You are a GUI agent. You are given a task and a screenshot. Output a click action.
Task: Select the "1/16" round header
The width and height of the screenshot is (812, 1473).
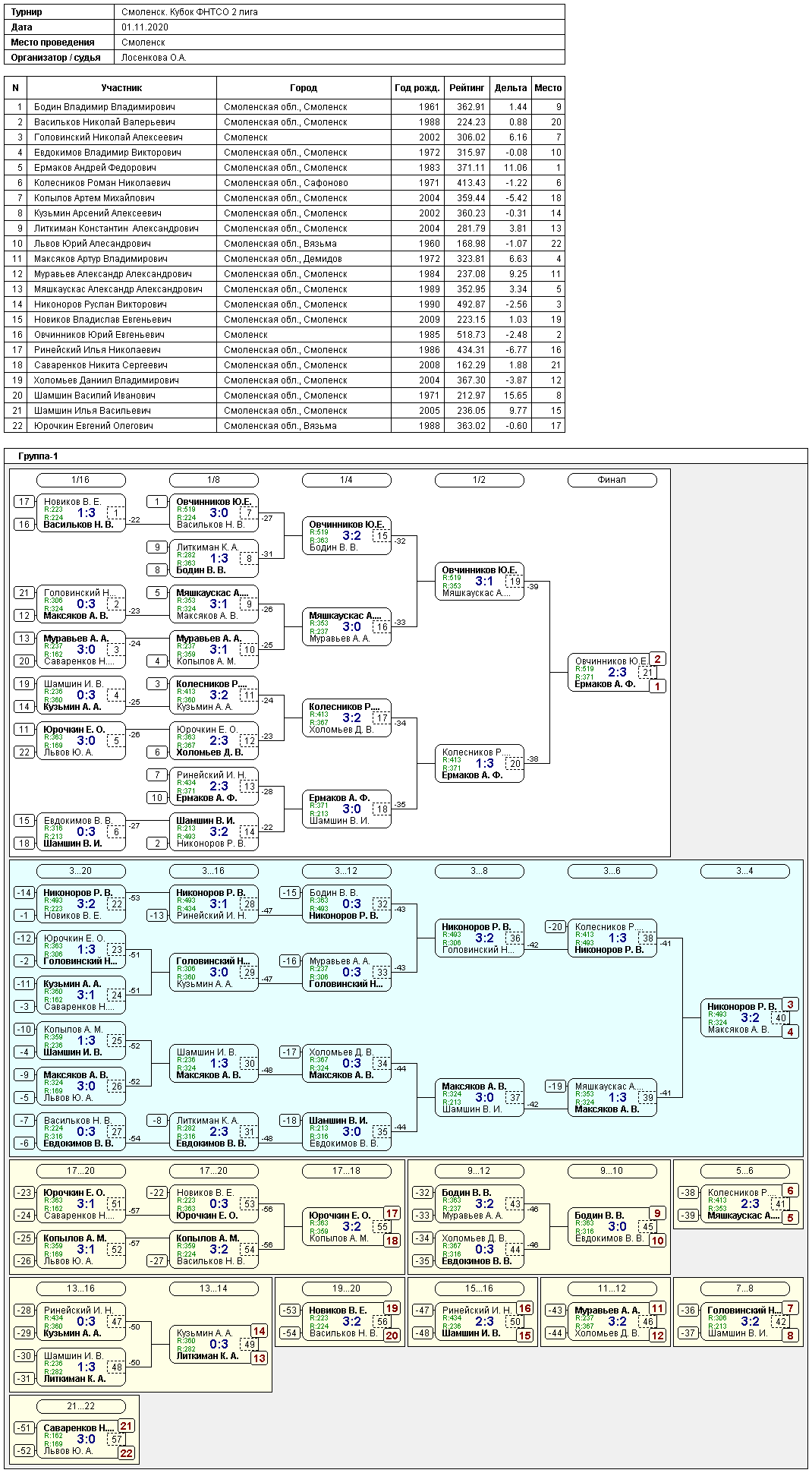point(80,480)
